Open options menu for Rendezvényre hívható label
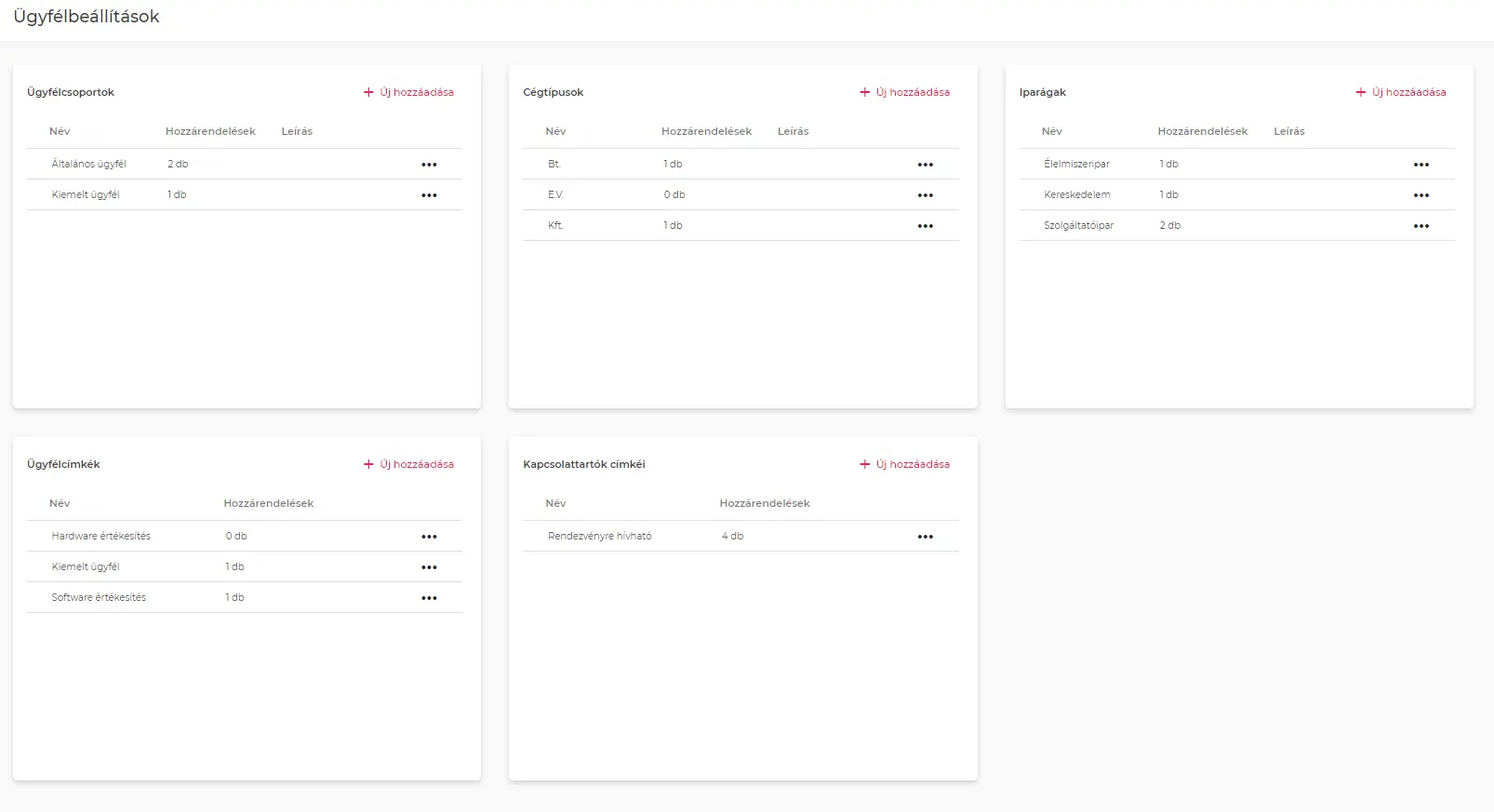 [925, 537]
